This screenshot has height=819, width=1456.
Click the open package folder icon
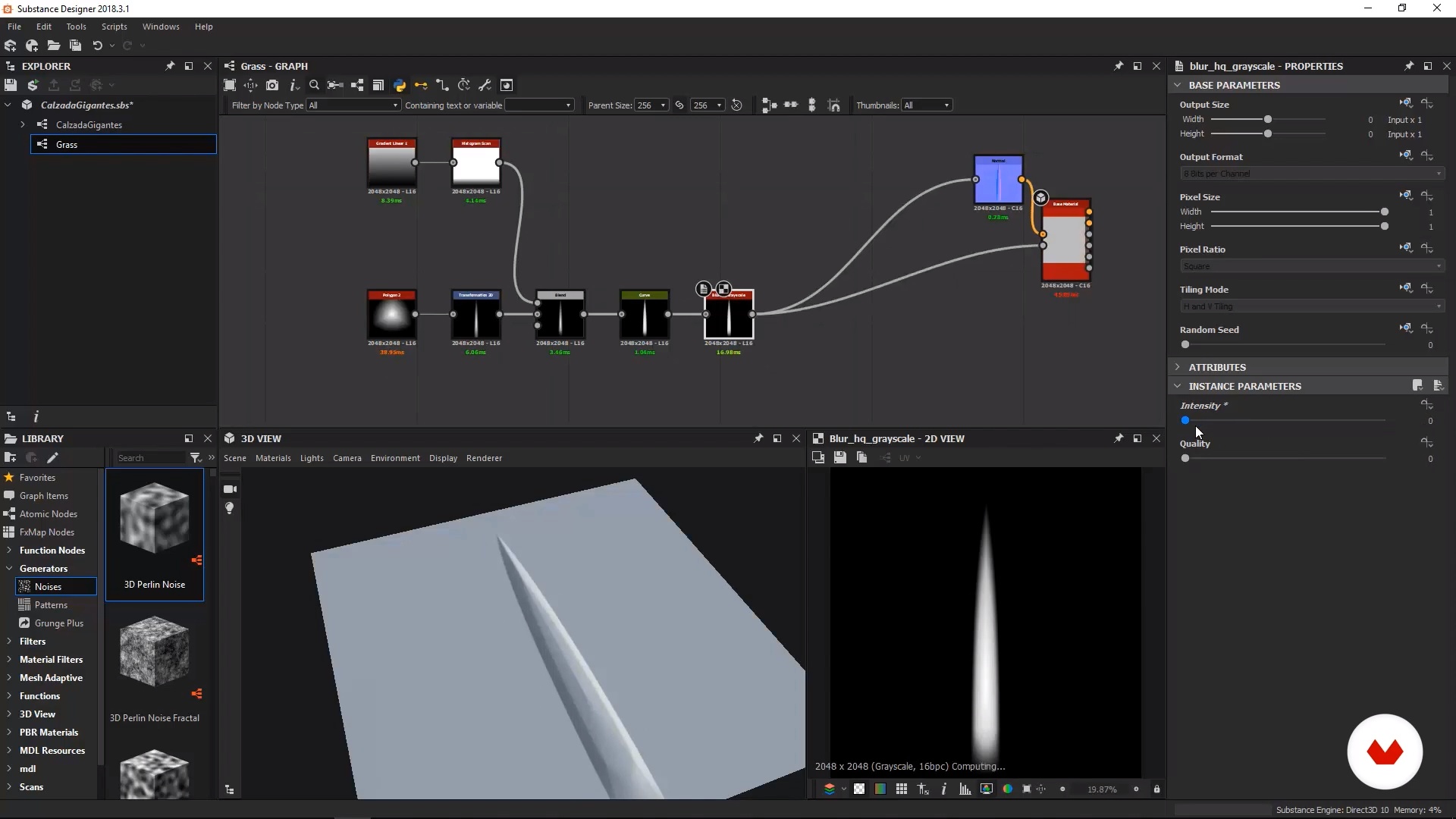pyautogui.click(x=53, y=45)
